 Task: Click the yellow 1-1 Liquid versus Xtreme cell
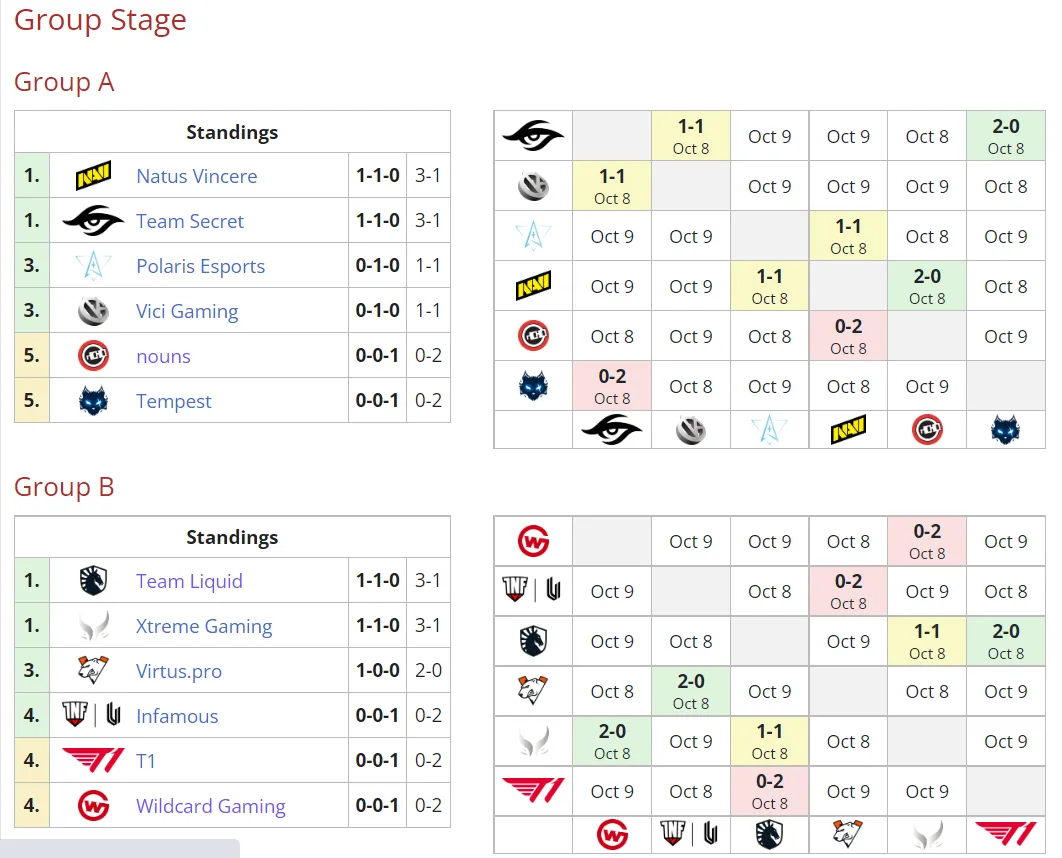pos(927,641)
